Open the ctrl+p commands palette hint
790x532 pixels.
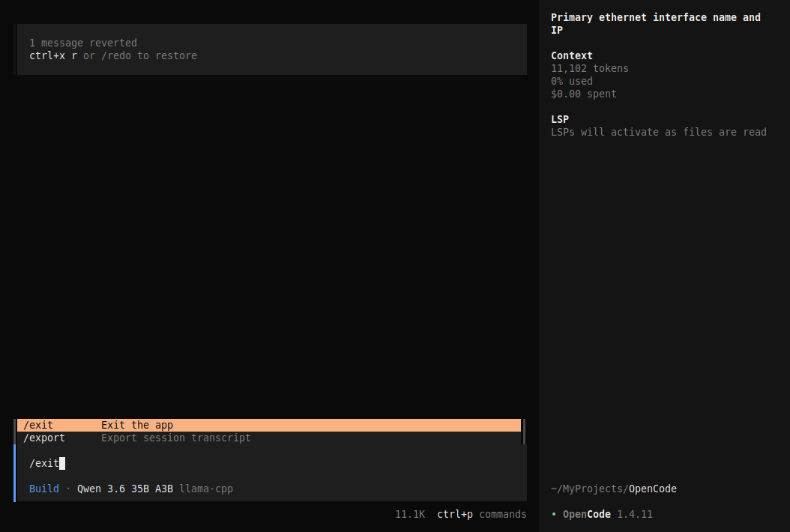pyautogui.click(x=481, y=514)
